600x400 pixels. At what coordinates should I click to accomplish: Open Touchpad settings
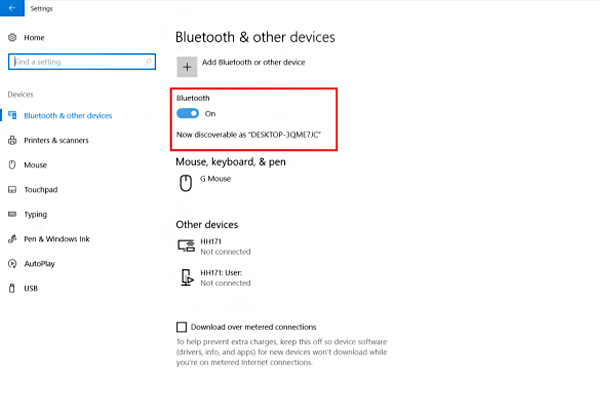coord(41,190)
